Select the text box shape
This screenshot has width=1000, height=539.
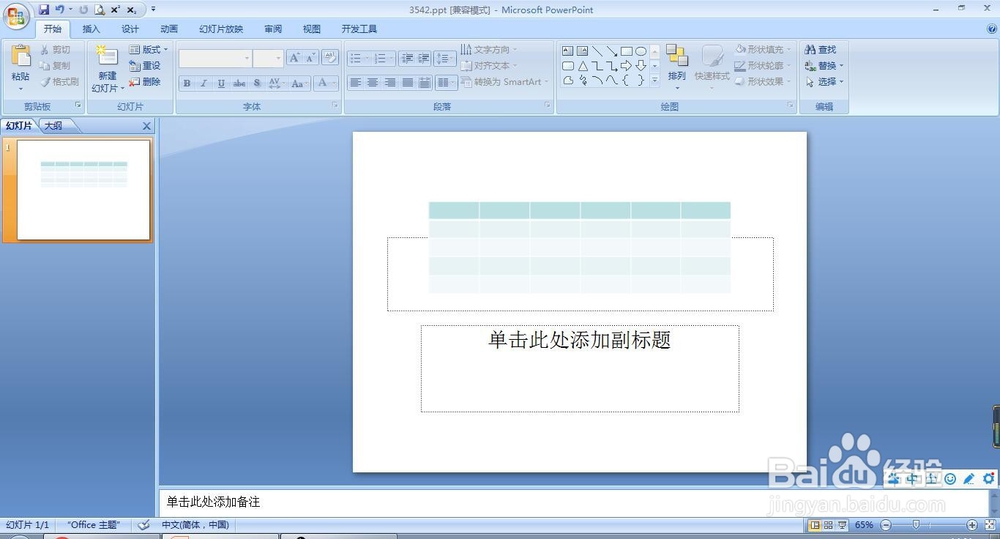[568, 51]
